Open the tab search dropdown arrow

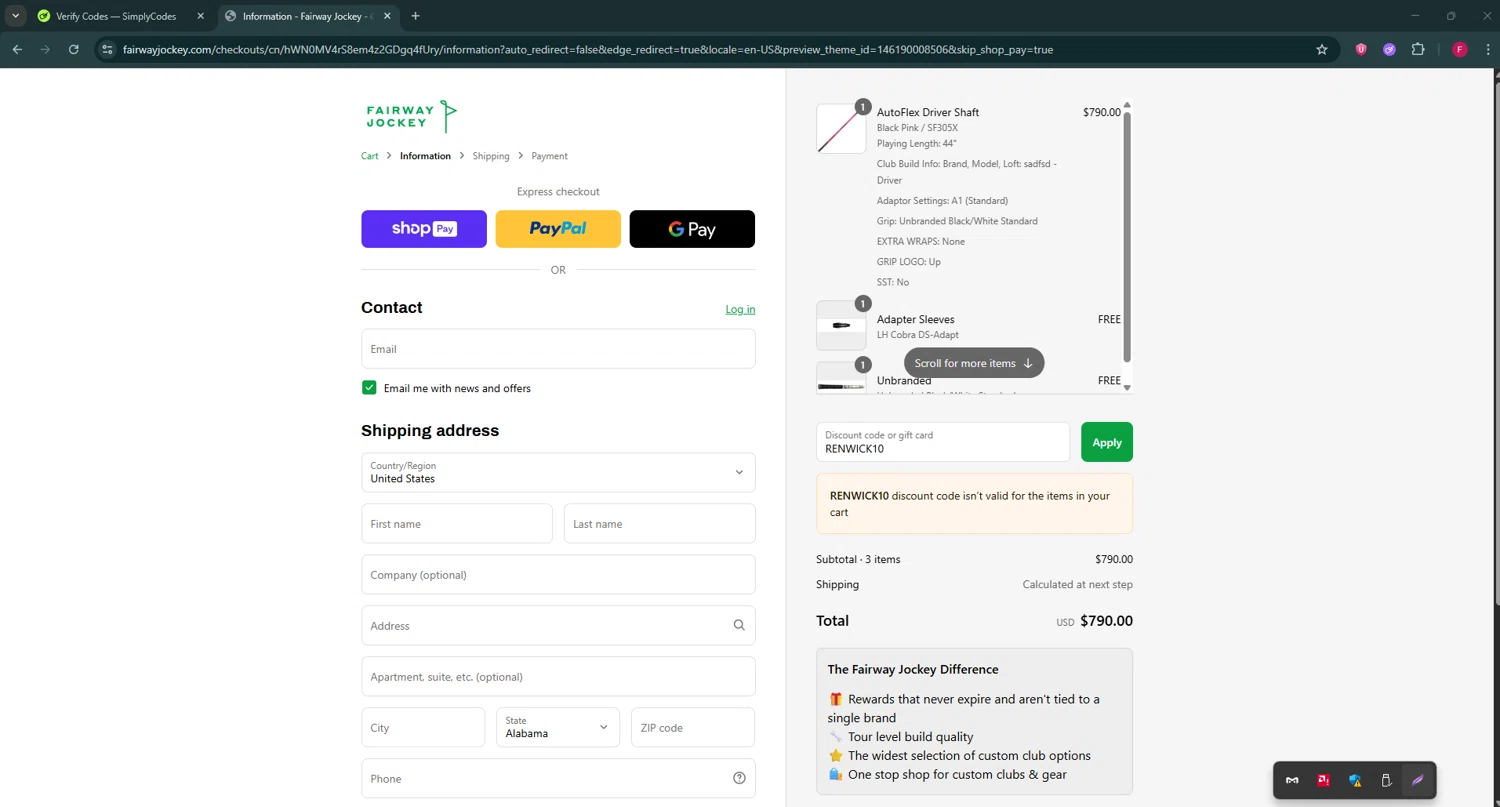click(15, 16)
